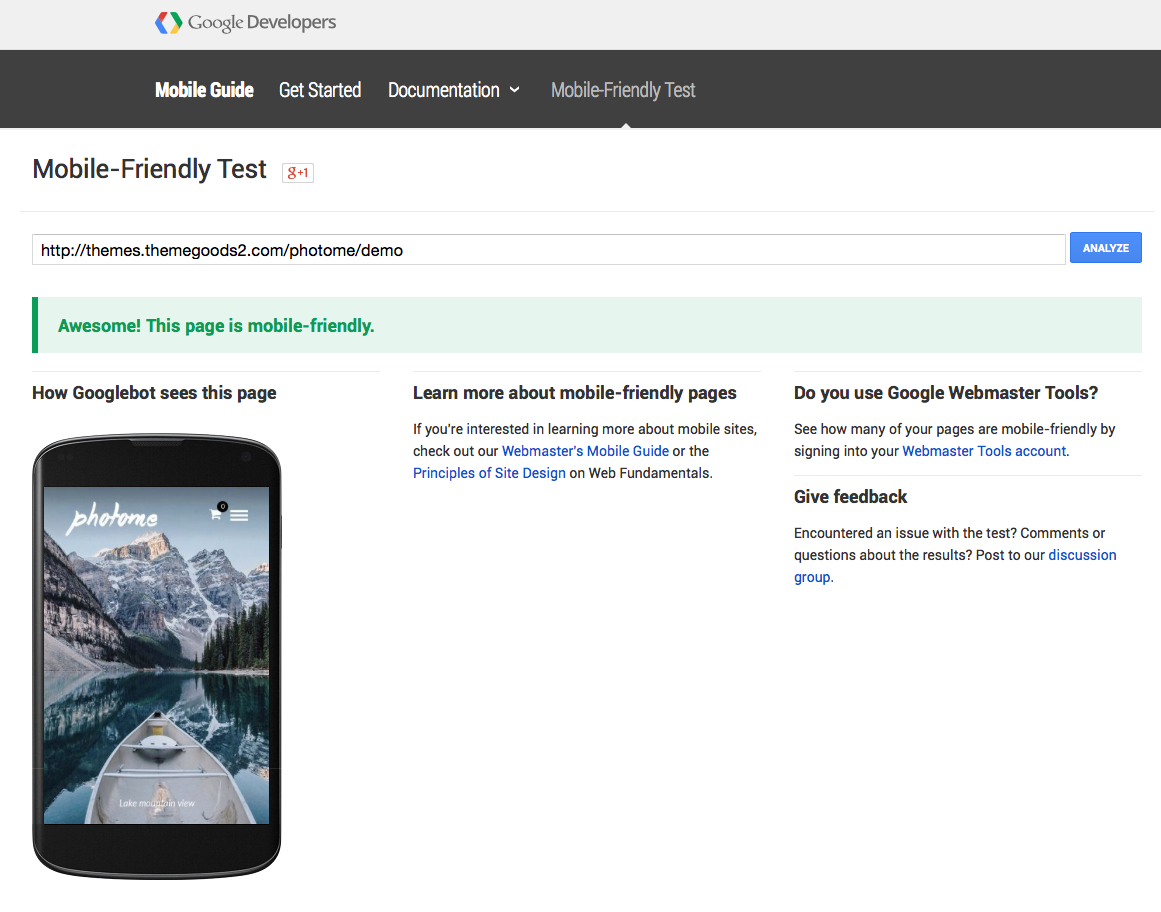Go to the Get Started page
The image size is (1161, 912).
tap(320, 90)
